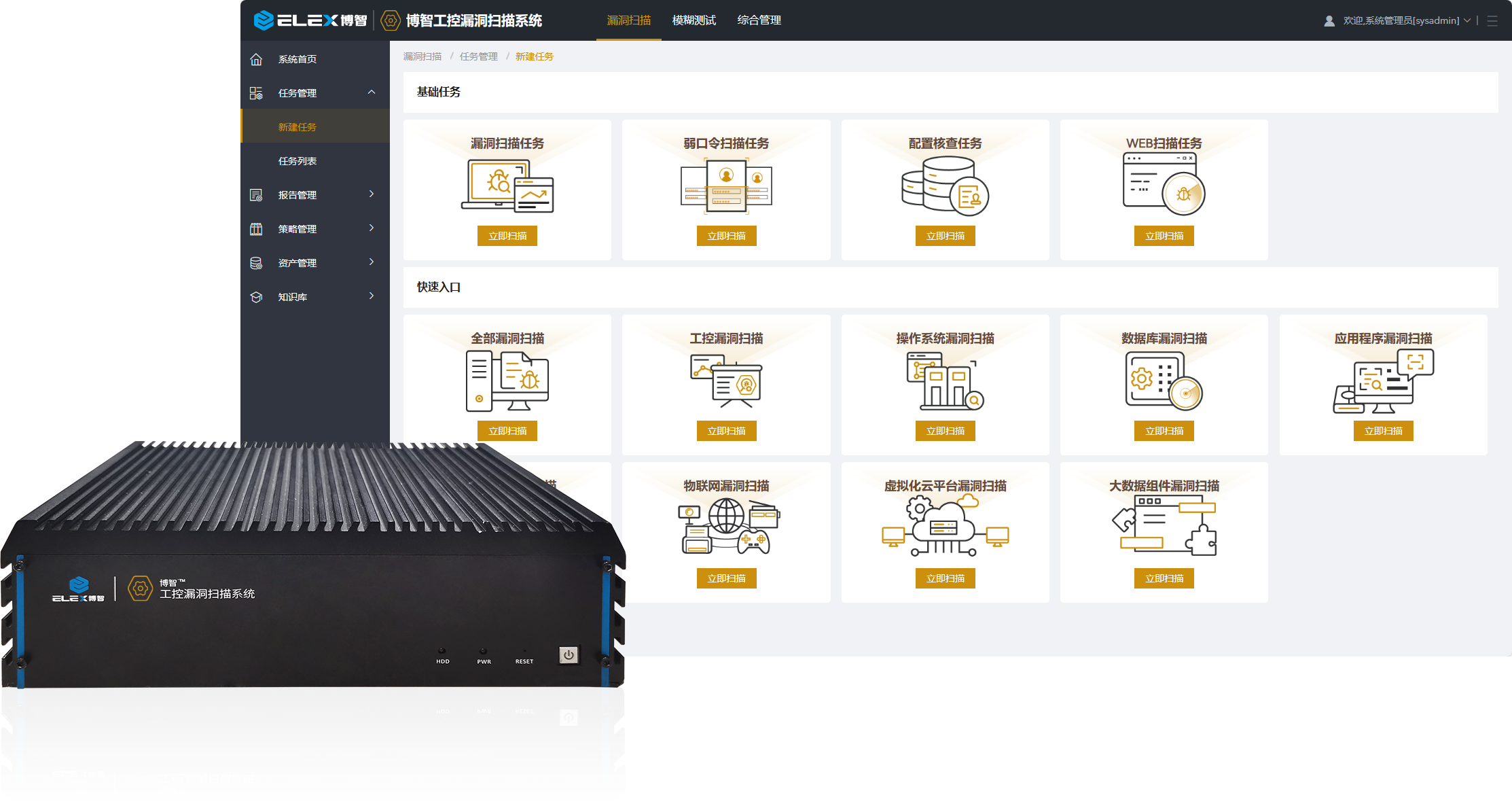Switch to the 综合管理 top tab
1512x808 pixels.
point(759,20)
